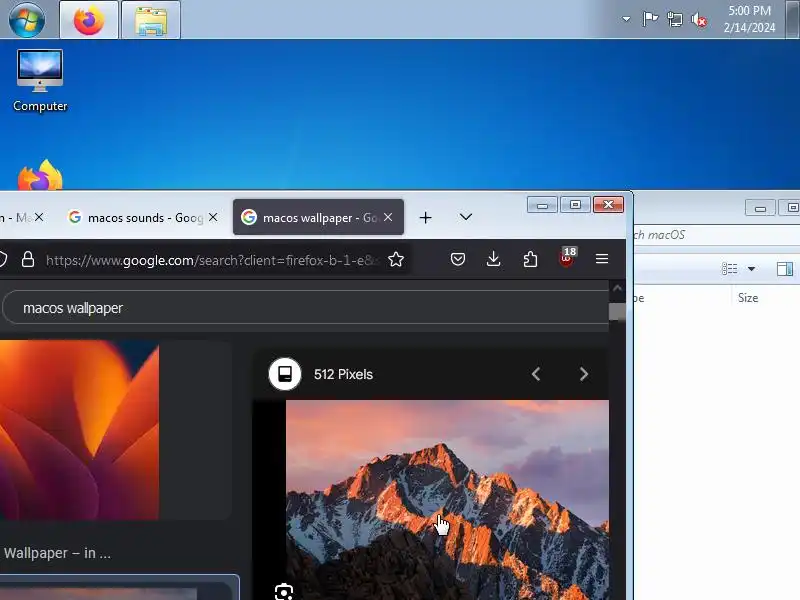This screenshot has width=800, height=600.
Task: Select the Computer desktop icon
Action: (40, 81)
